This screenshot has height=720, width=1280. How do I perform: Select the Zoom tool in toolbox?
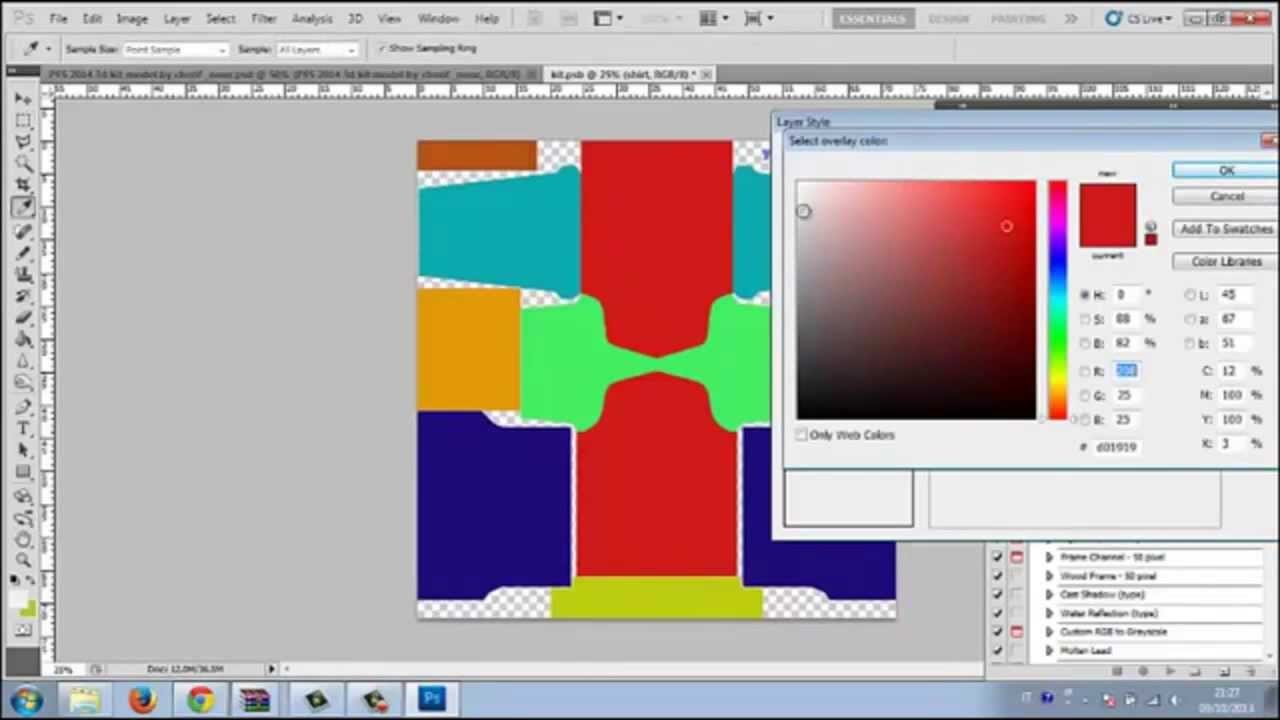coord(23,561)
